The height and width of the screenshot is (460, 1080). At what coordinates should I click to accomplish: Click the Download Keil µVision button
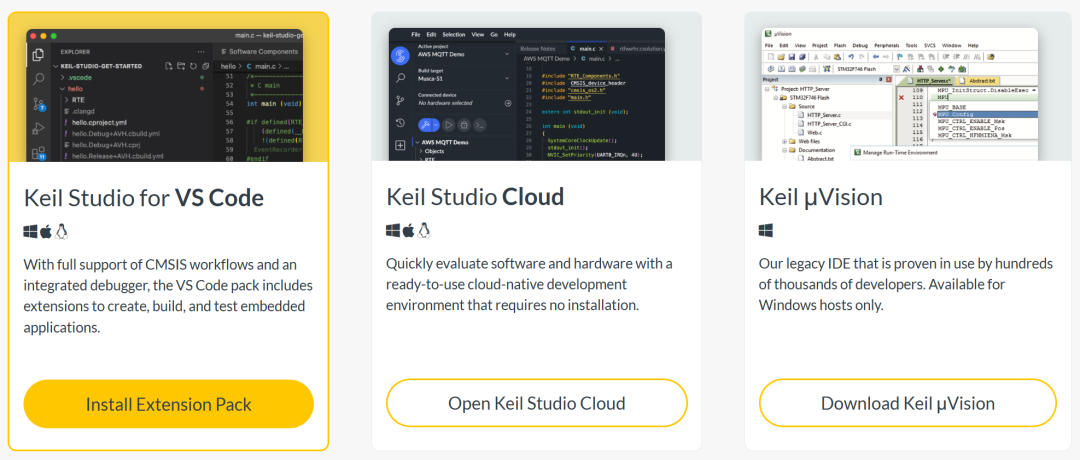pyautogui.click(x=908, y=403)
